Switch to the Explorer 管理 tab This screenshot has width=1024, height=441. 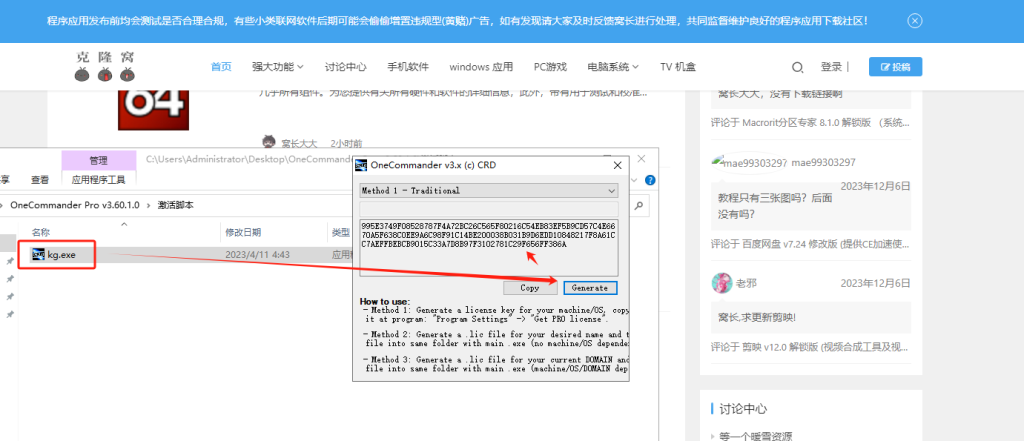[99, 160]
